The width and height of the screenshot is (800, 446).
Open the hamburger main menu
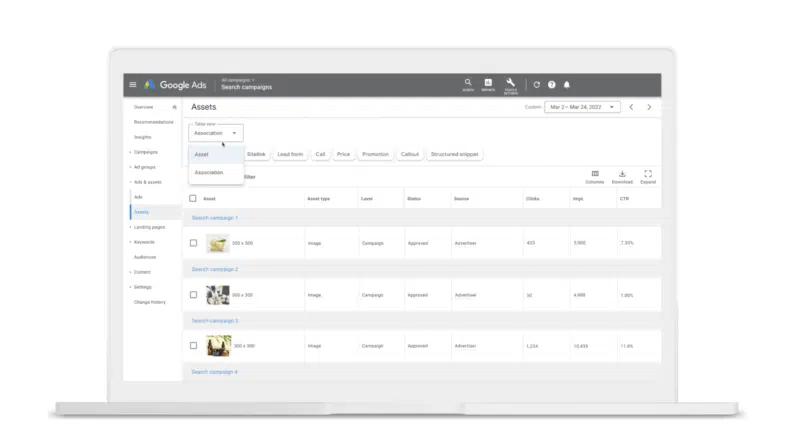[133, 85]
